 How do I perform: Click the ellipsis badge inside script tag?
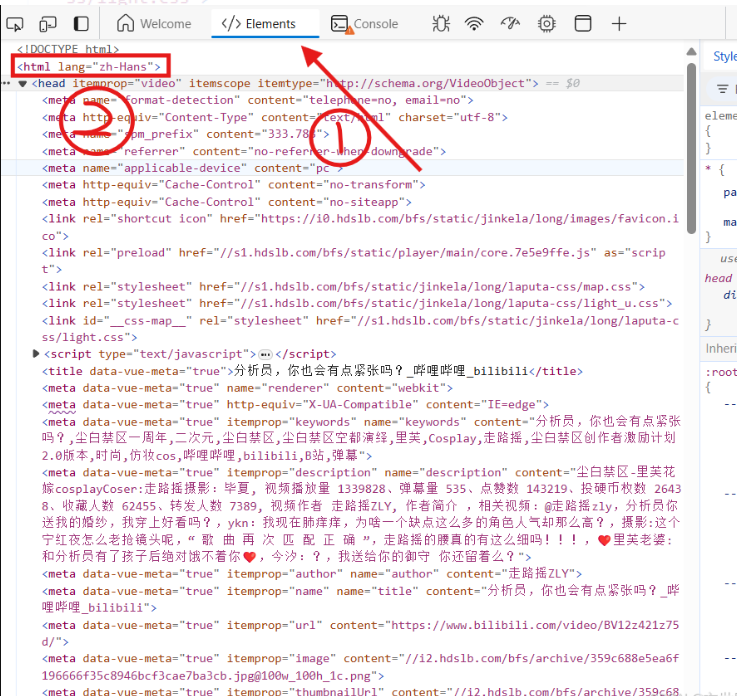(x=266, y=354)
